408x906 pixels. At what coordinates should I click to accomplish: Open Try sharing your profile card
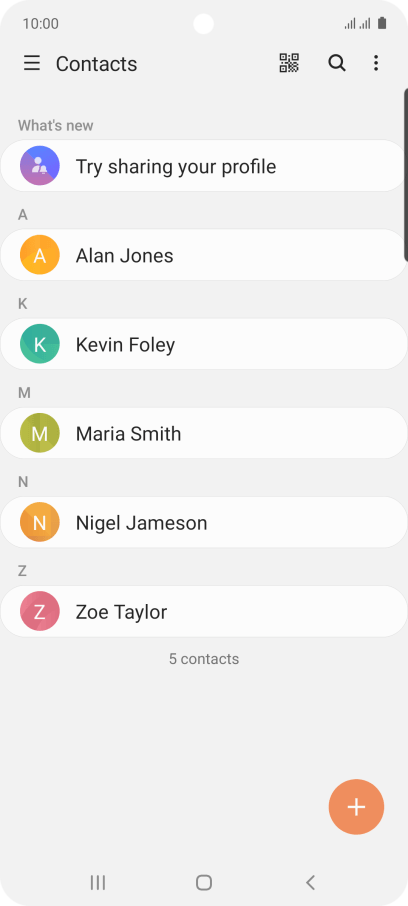pos(204,166)
